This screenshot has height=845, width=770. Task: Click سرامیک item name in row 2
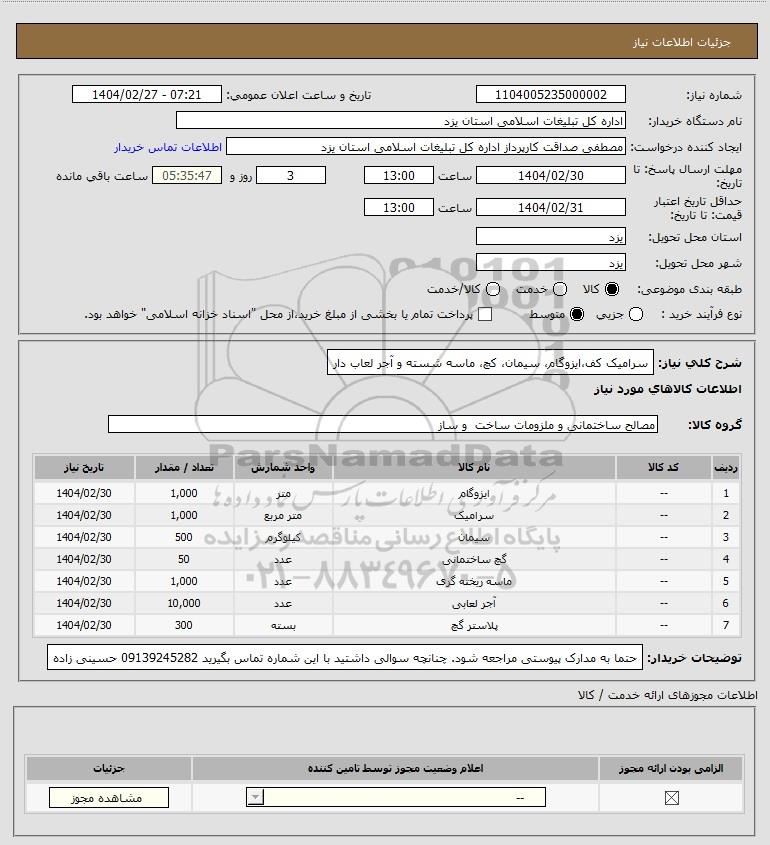474,516
